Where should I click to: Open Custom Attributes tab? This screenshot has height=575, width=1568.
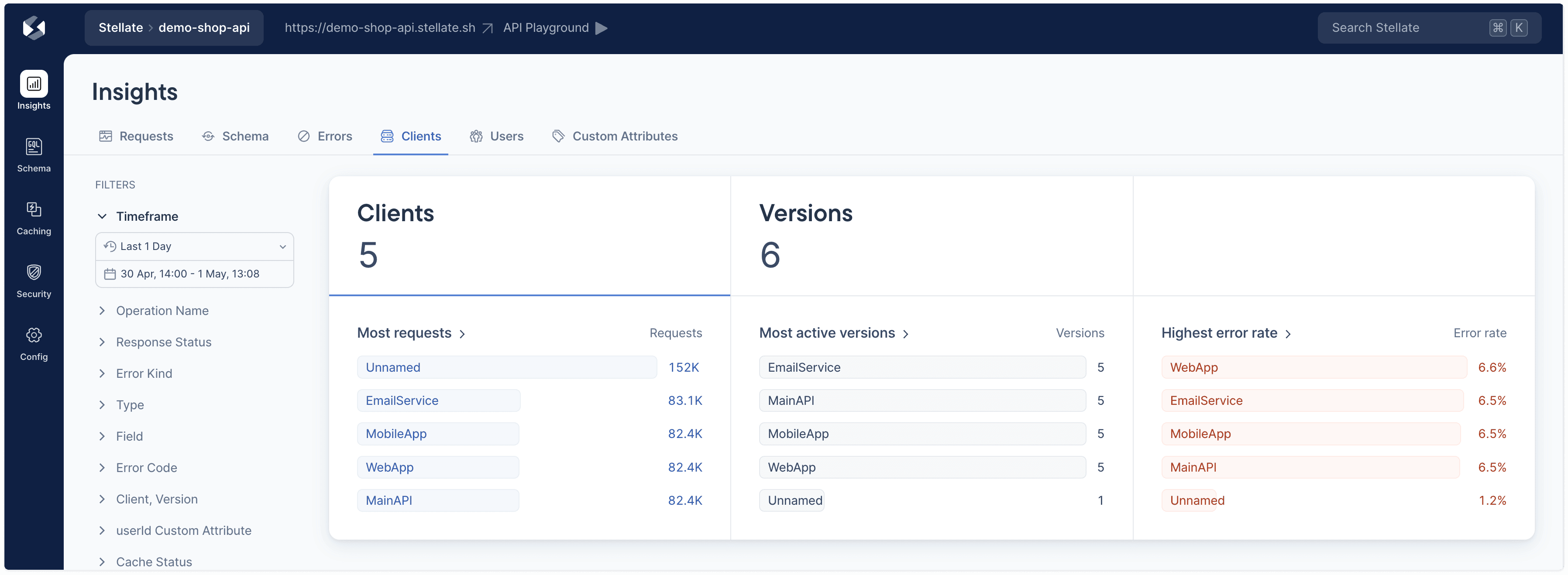click(615, 136)
